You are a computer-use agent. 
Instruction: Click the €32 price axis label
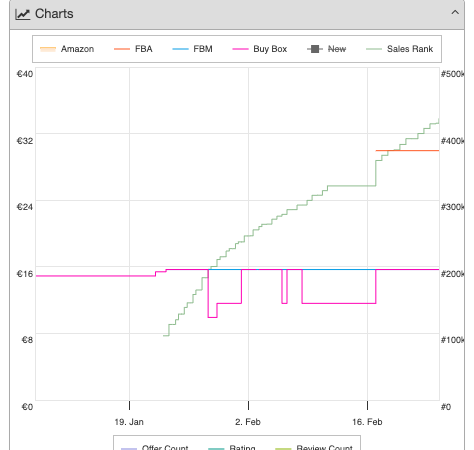coord(25,141)
